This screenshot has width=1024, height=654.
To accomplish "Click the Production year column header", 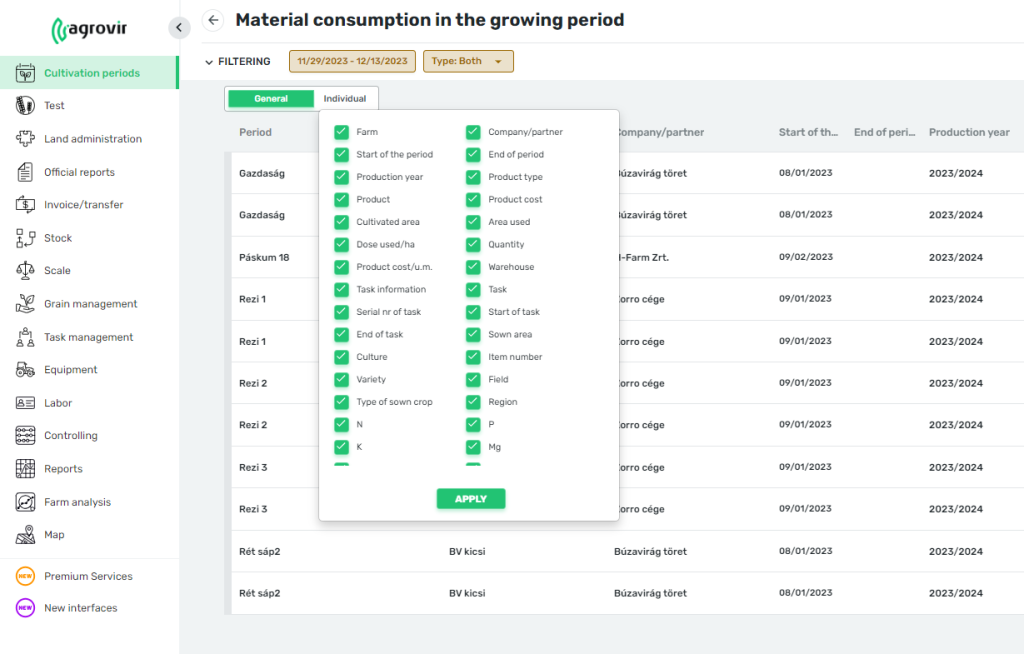I will [x=969, y=132].
